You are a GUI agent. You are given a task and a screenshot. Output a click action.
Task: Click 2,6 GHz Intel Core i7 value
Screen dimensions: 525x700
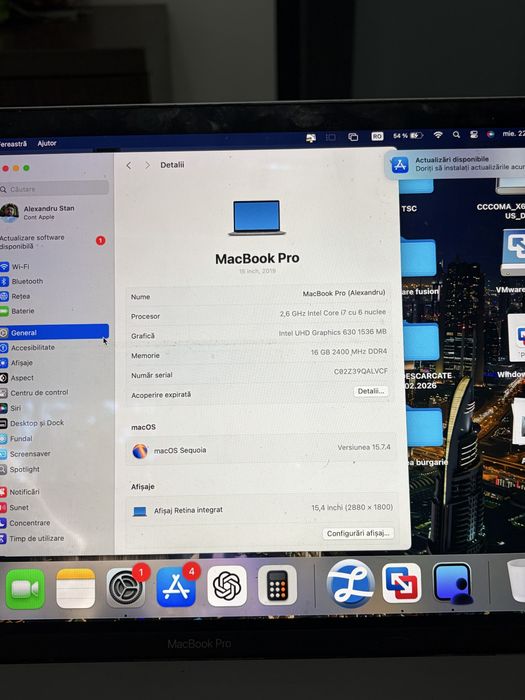[333, 312]
